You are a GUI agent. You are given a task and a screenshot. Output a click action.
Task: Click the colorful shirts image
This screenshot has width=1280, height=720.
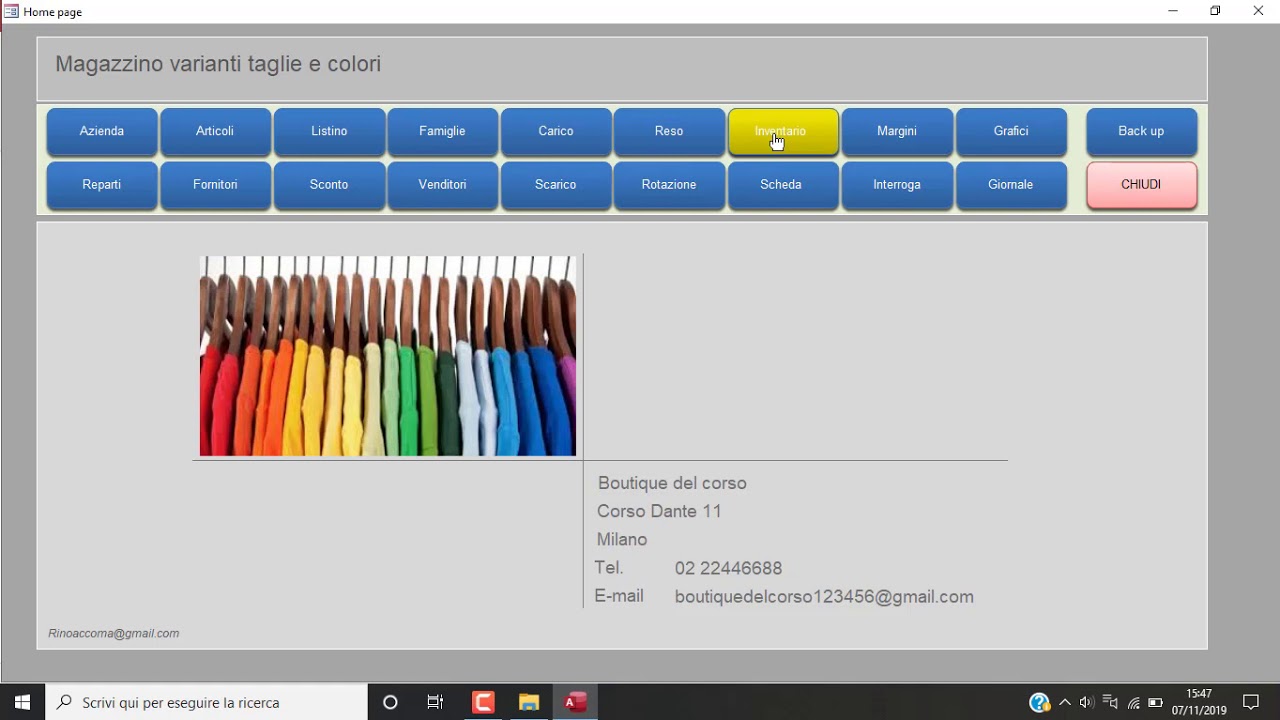point(388,356)
